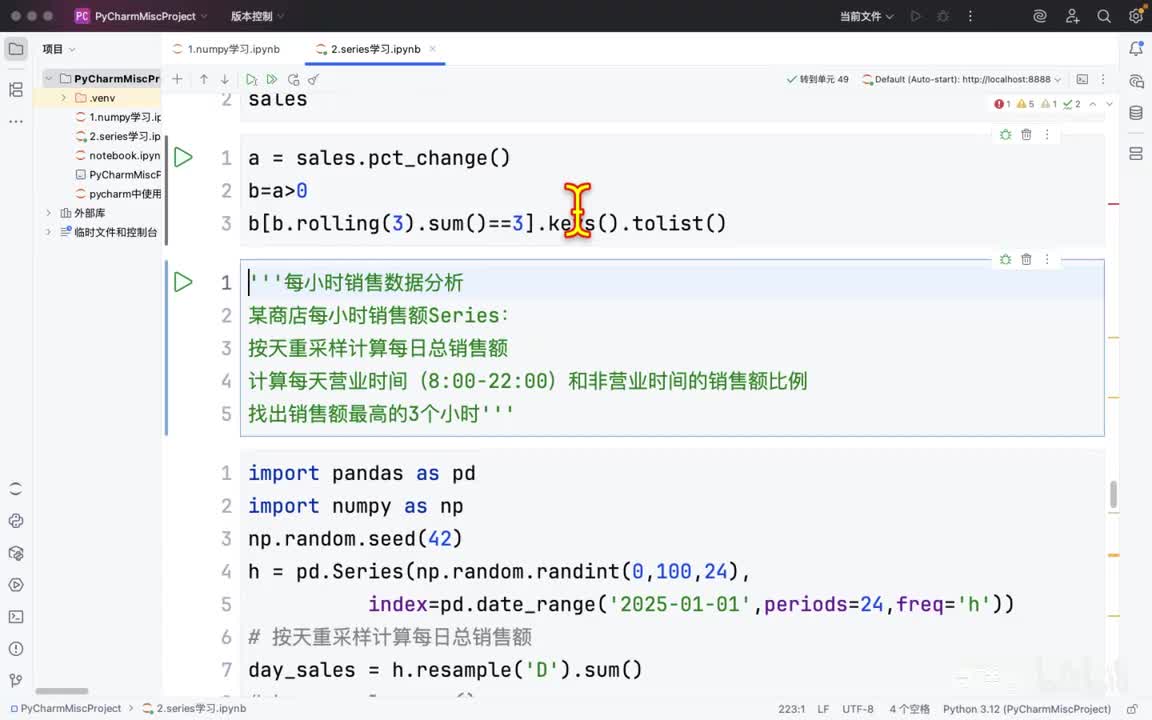Open the AI swirl icon in the title bar

[1040, 16]
